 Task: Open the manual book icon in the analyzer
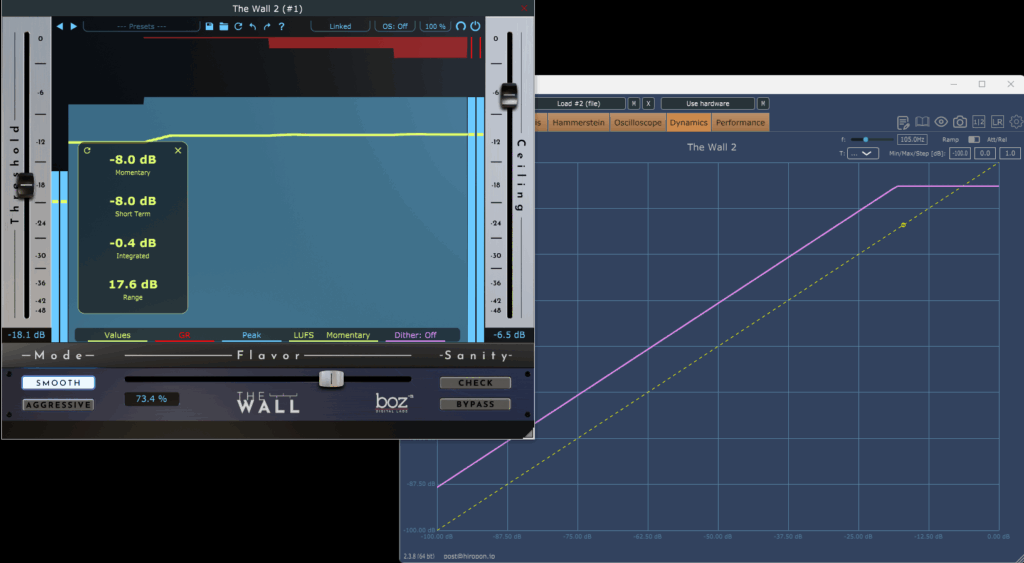click(922, 122)
